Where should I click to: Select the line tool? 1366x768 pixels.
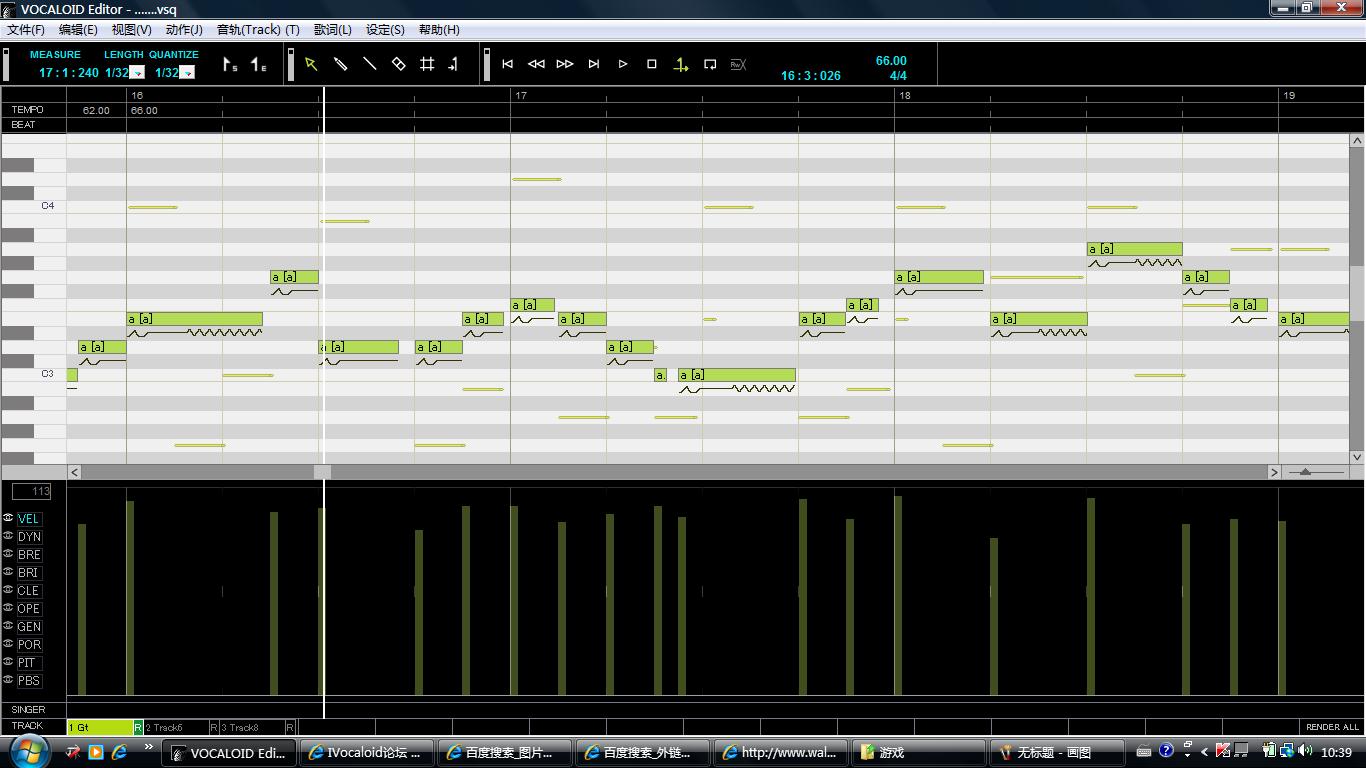369,64
